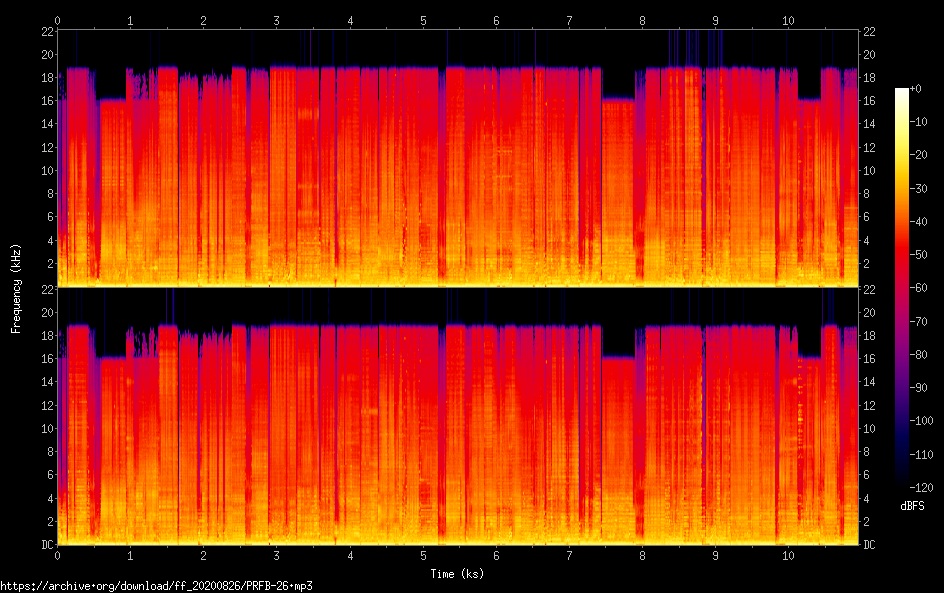Click the '-60' value on the color scale

point(919,288)
